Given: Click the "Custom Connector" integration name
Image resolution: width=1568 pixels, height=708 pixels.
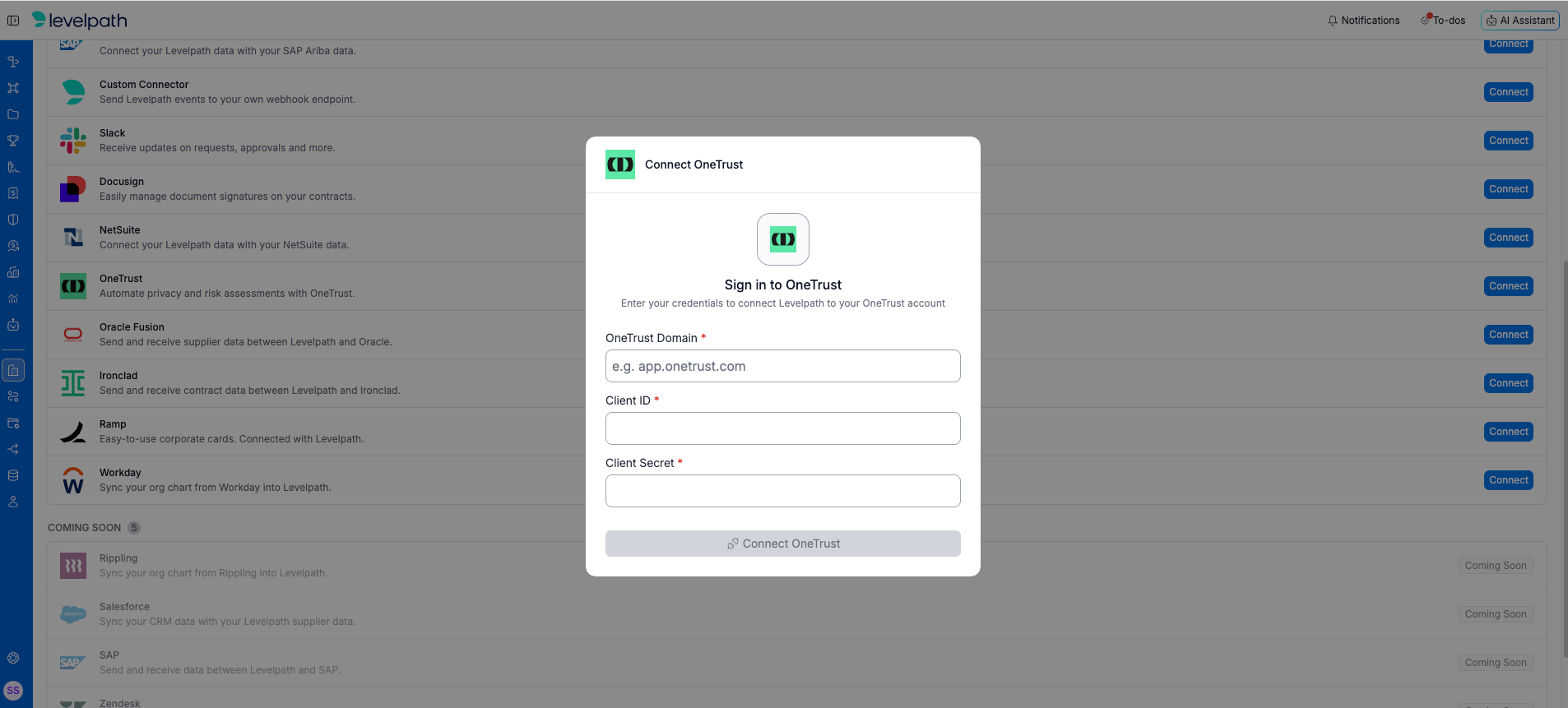Looking at the screenshot, I should (144, 85).
